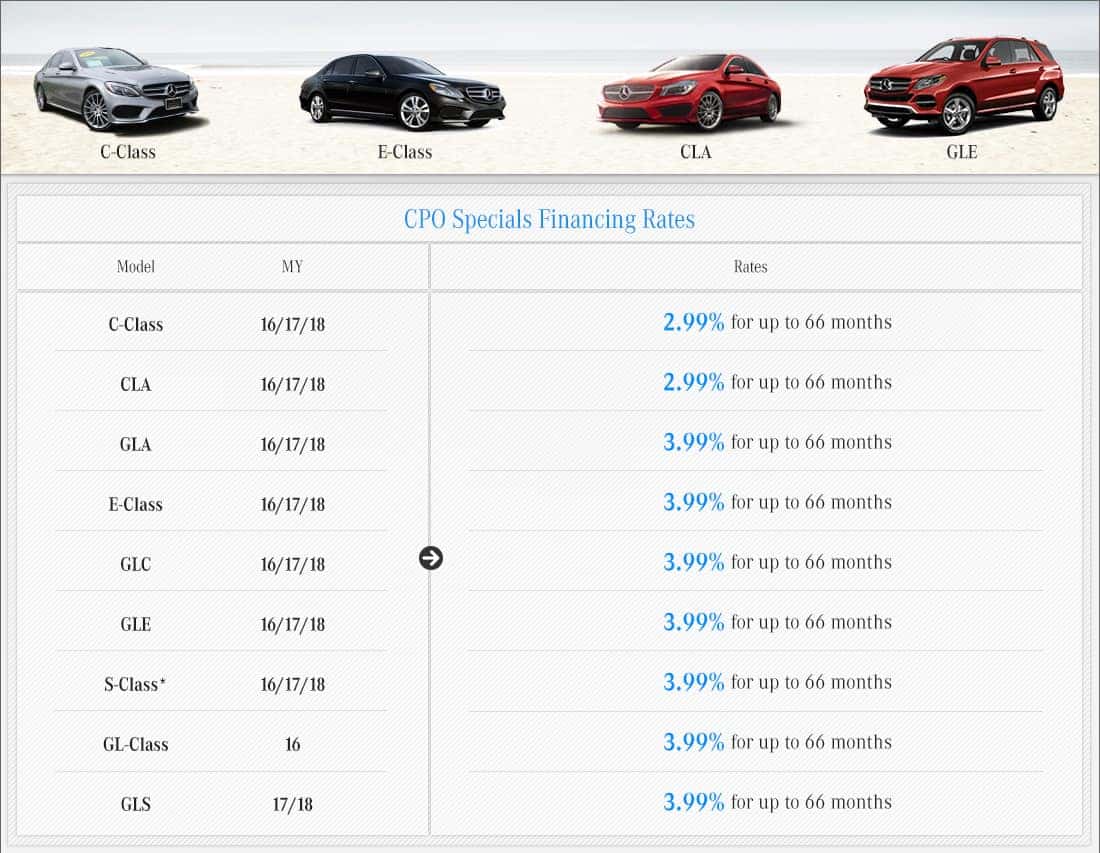
Task: Click "for up to 66 months" in the GLE row
Action: click(x=811, y=622)
